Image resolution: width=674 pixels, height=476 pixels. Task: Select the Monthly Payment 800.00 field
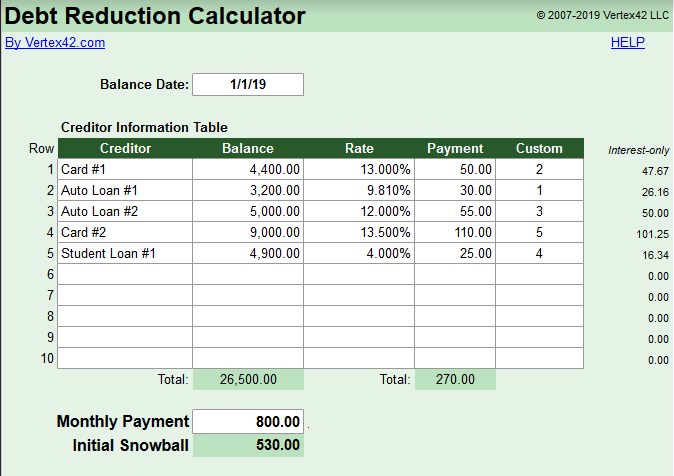247,422
